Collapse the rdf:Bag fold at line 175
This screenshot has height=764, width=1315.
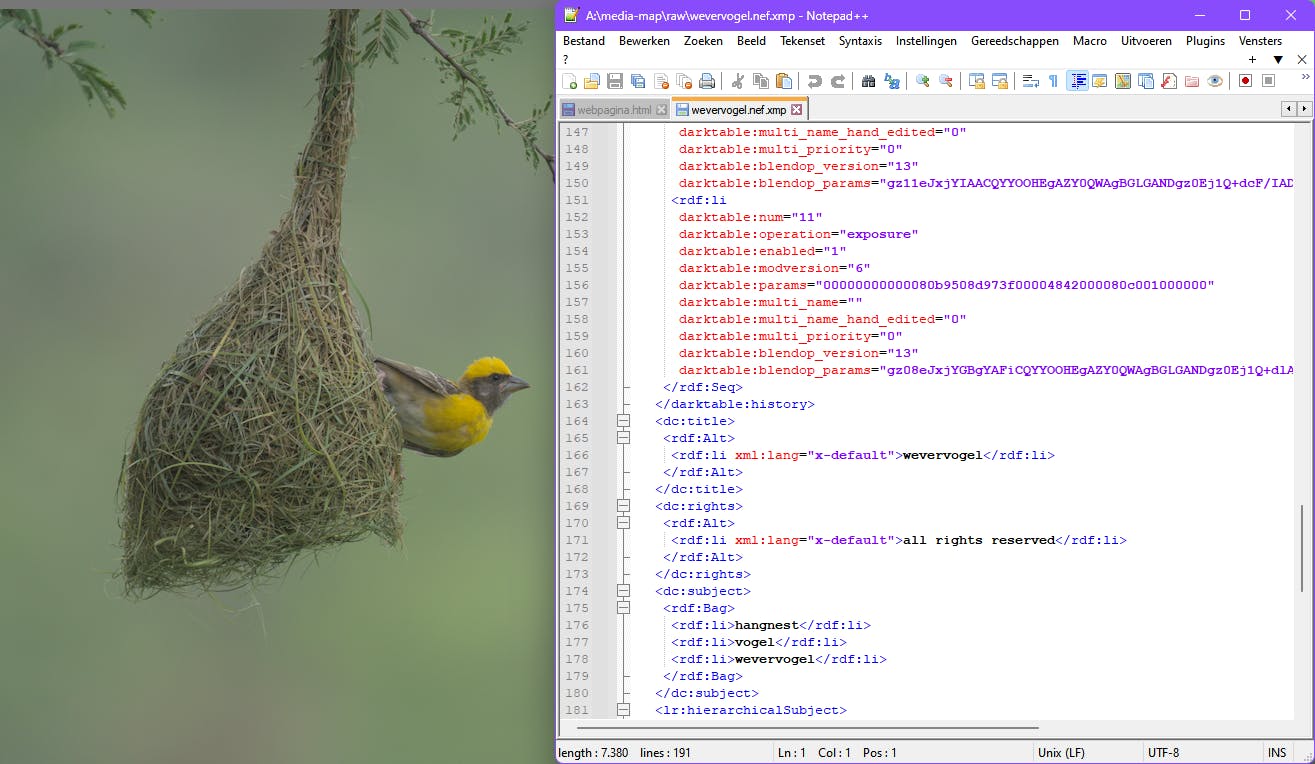[x=624, y=608]
